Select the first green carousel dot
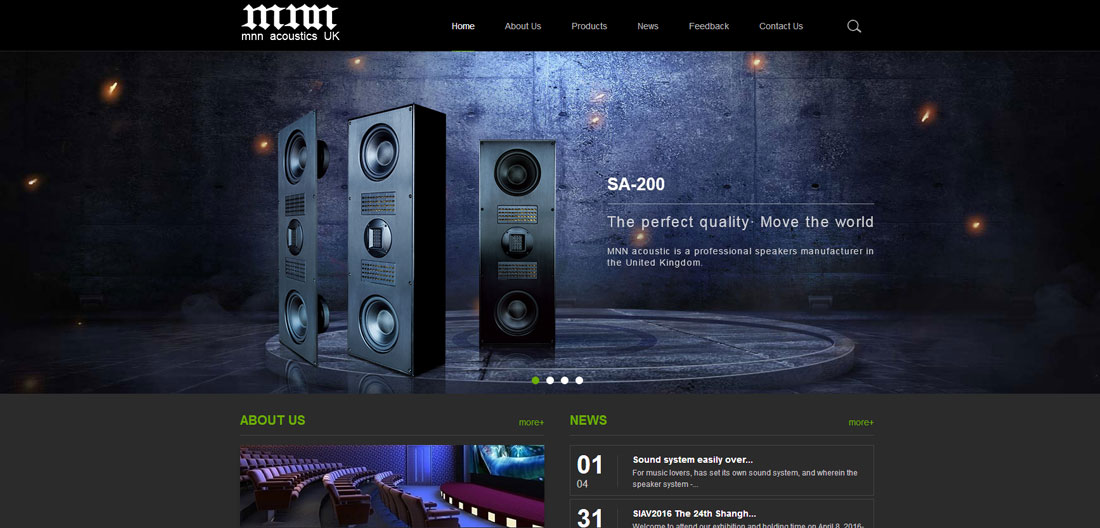This screenshot has height=528, width=1100. [x=536, y=380]
